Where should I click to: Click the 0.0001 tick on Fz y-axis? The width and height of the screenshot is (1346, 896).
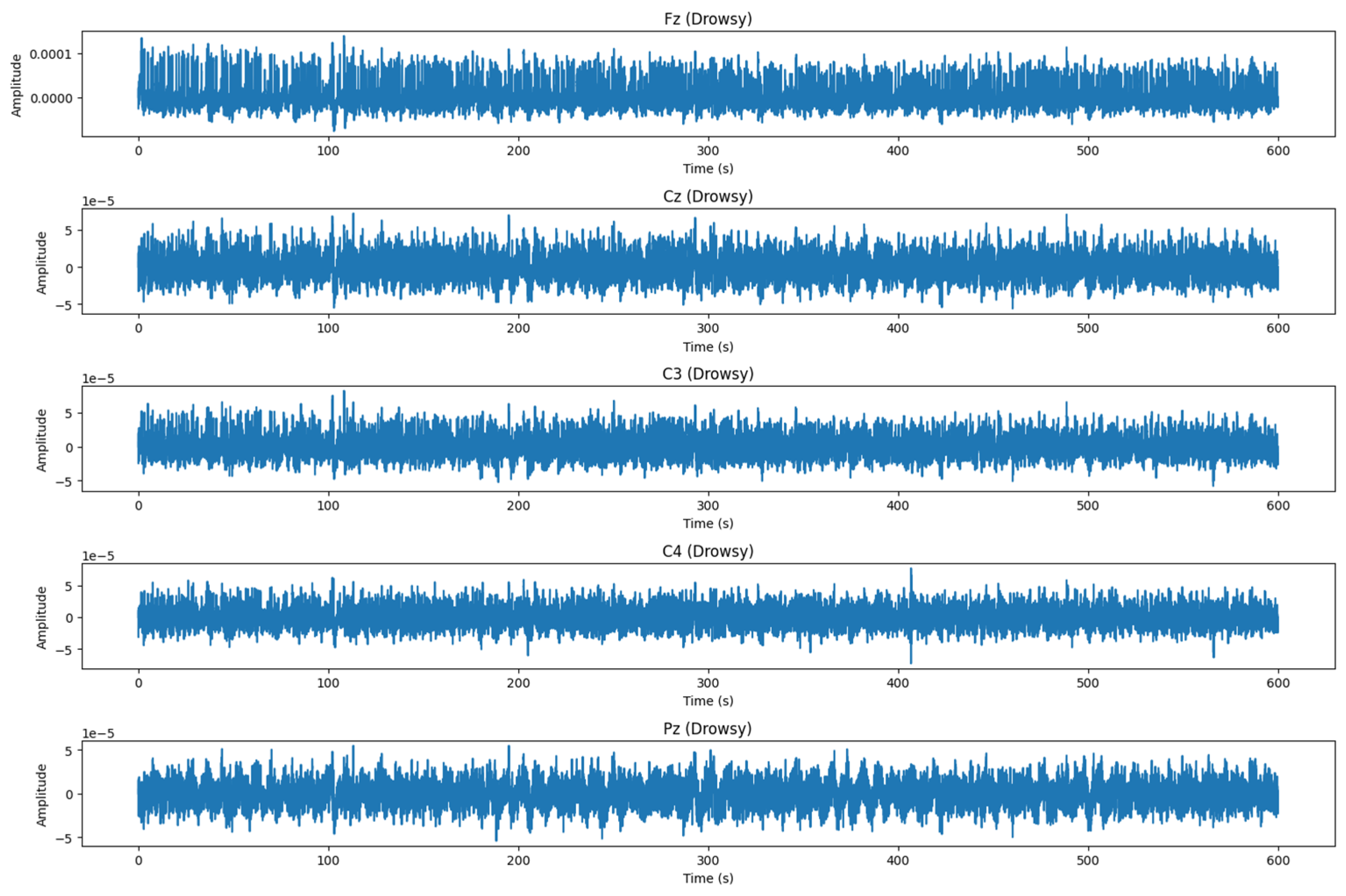[x=51, y=54]
